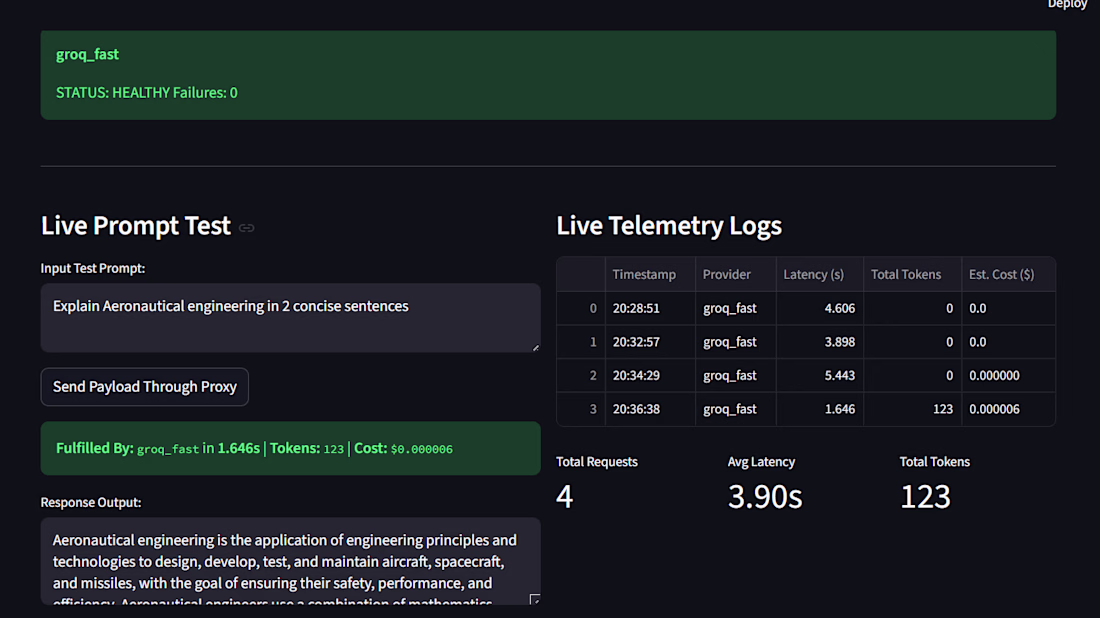Select the 20:28:51 timestamp cell
Viewport: 1100px width, 618px height.
tap(650, 308)
